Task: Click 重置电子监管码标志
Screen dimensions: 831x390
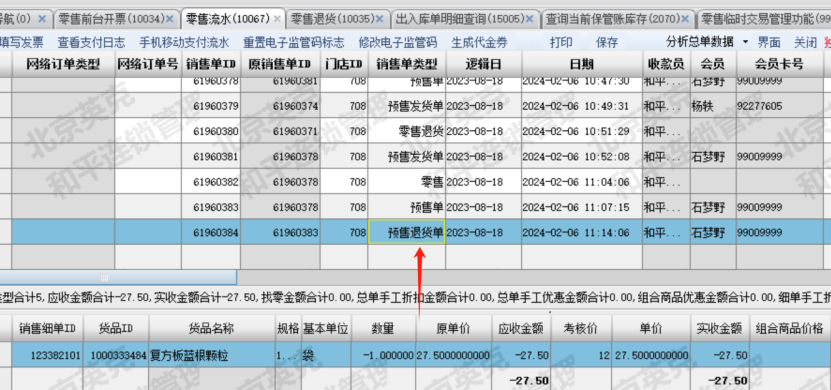Action: pos(294,42)
